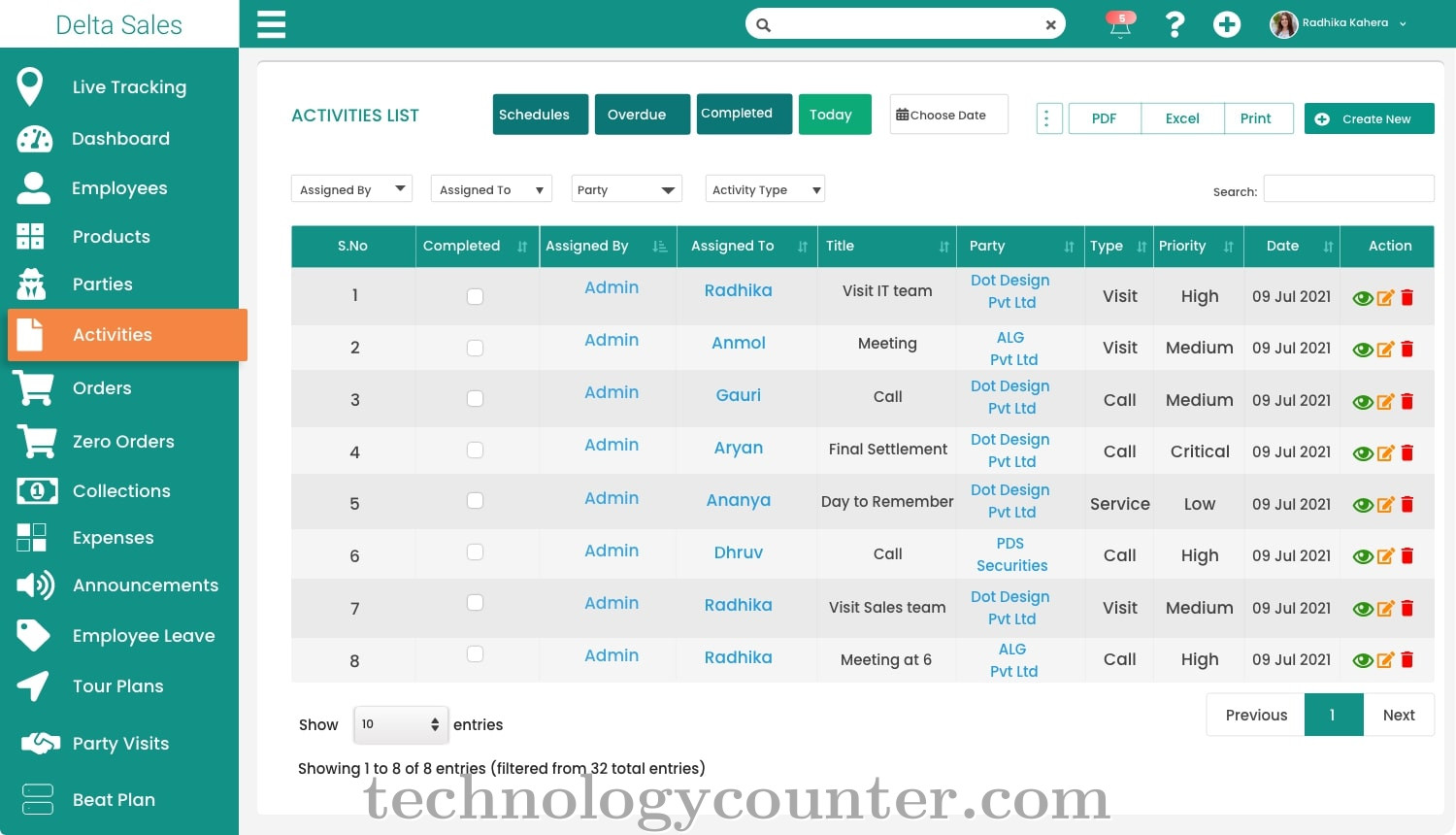This screenshot has height=835, width=1456.
Task: Select page 1 in pagination
Action: 1334,715
